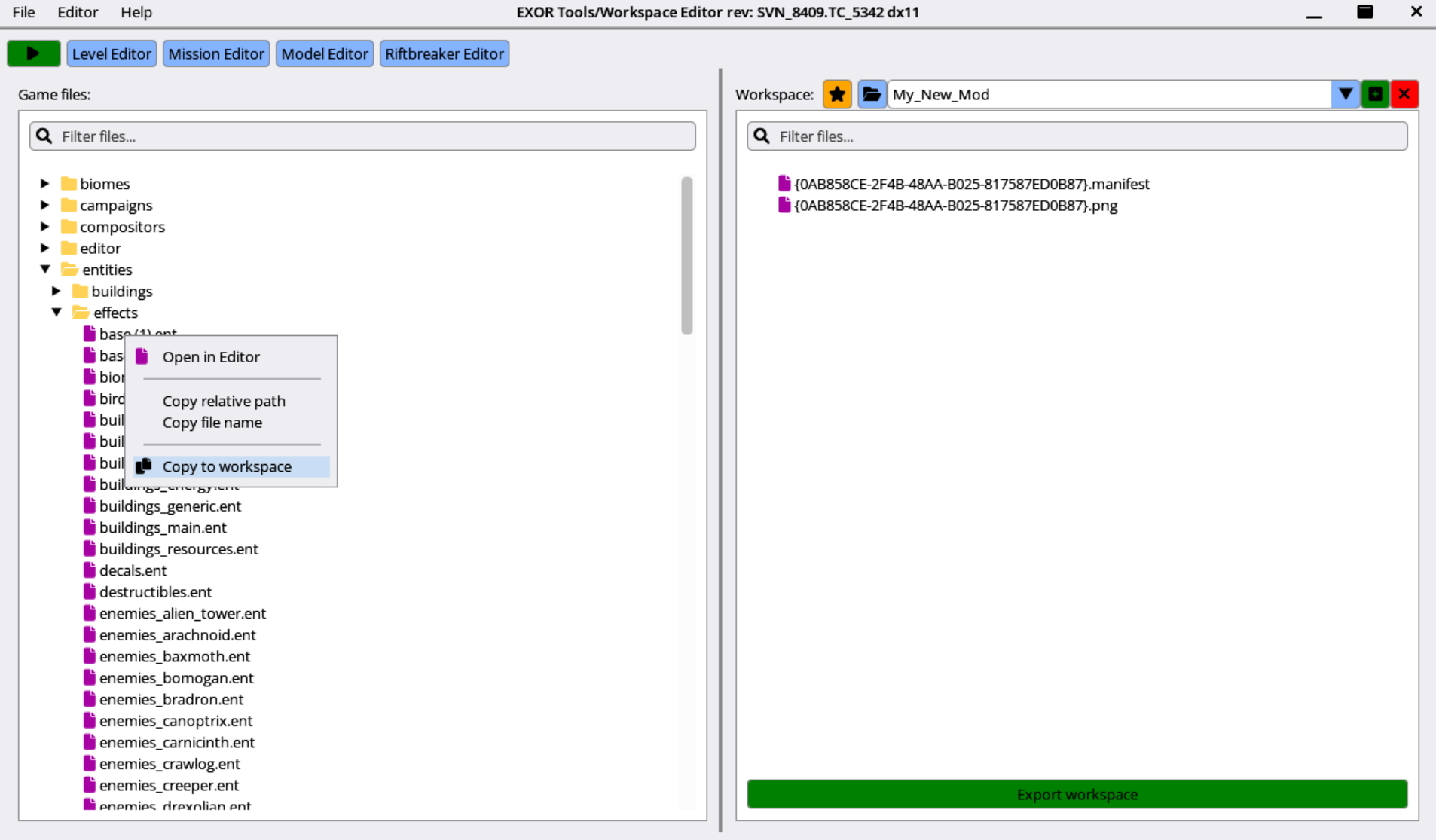This screenshot has height=840, width=1436.
Task: Click the open effects folder icon
Action: click(x=81, y=313)
